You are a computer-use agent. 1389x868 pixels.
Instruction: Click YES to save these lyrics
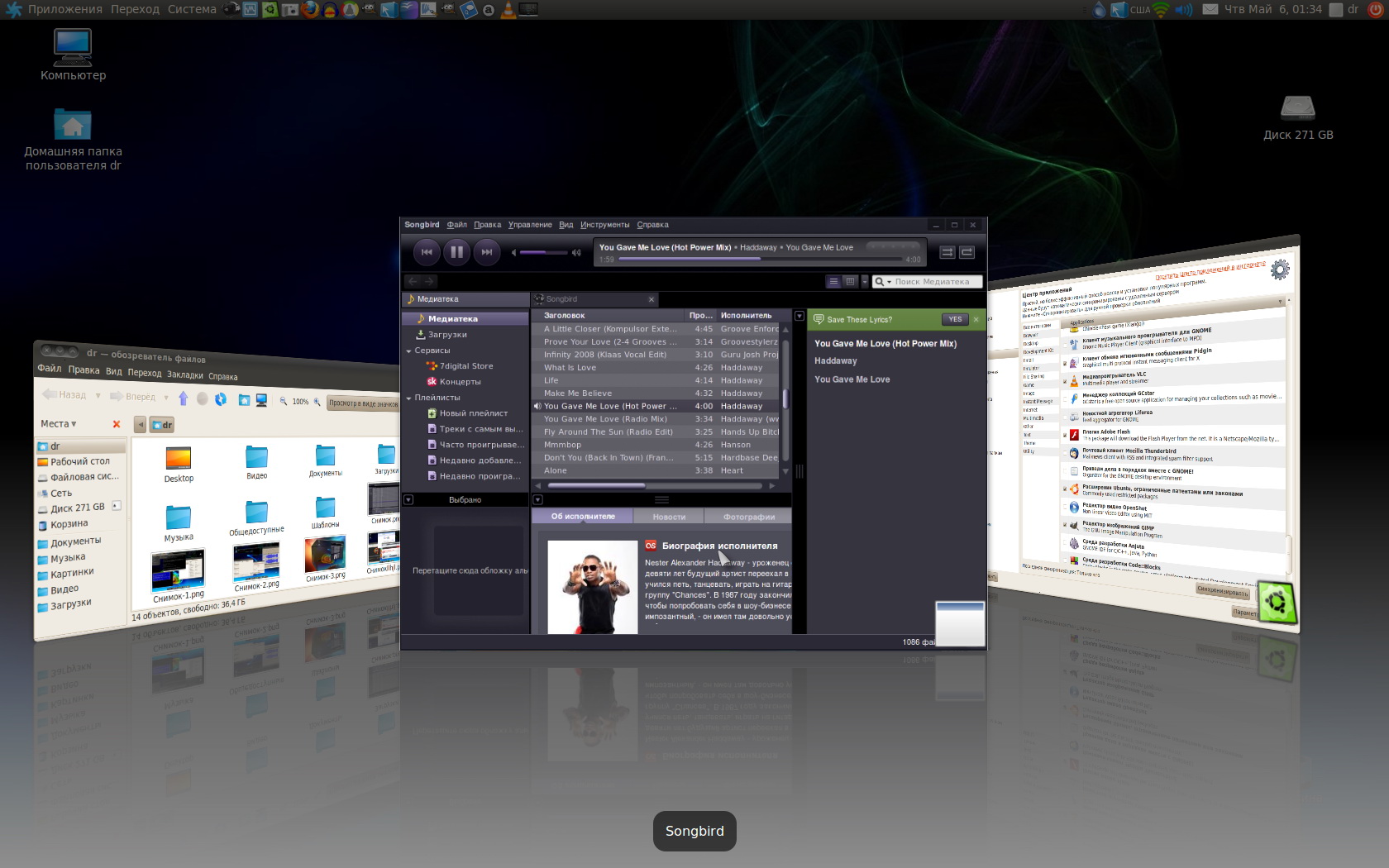[955, 319]
